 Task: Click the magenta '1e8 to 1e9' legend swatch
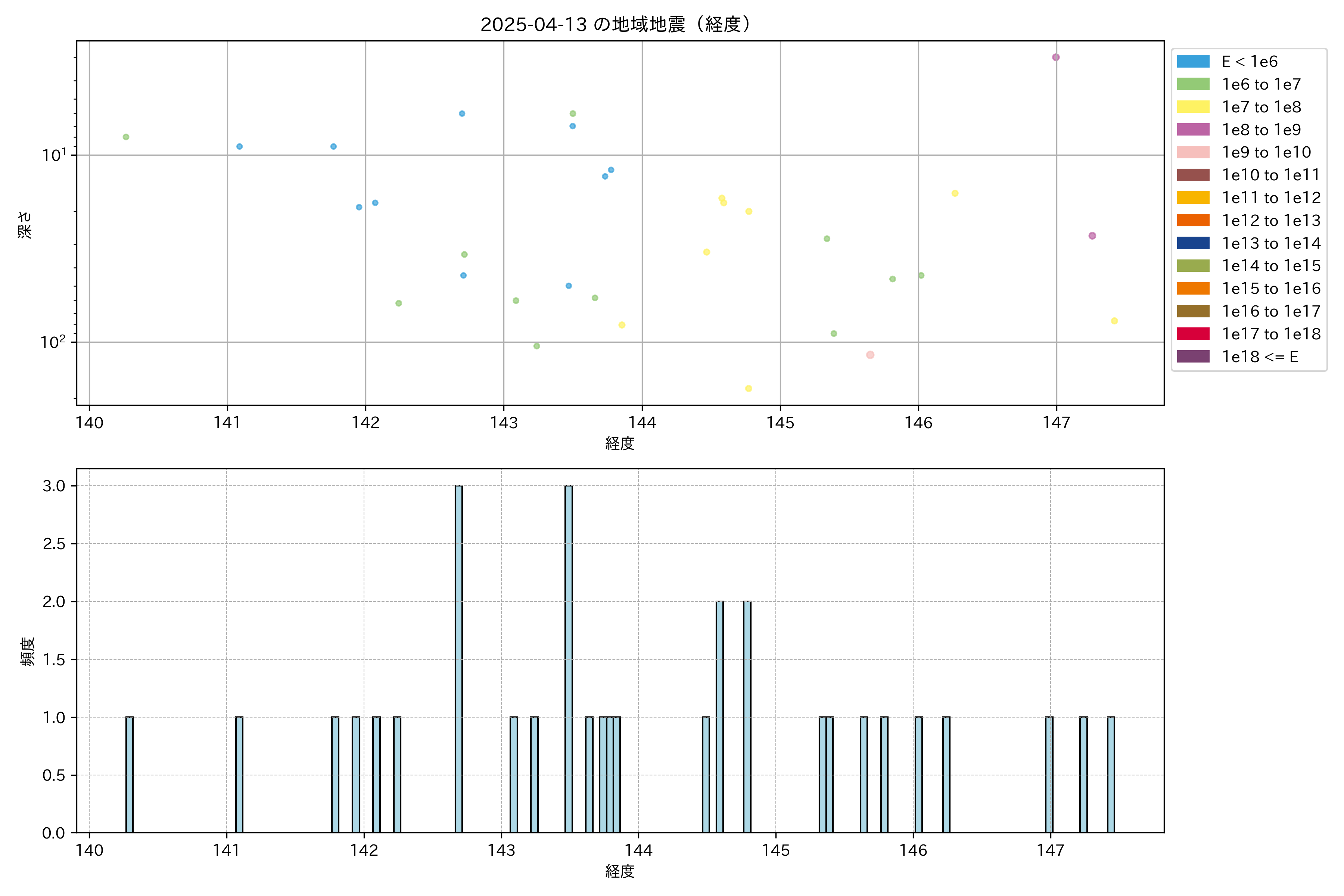coord(1192,130)
